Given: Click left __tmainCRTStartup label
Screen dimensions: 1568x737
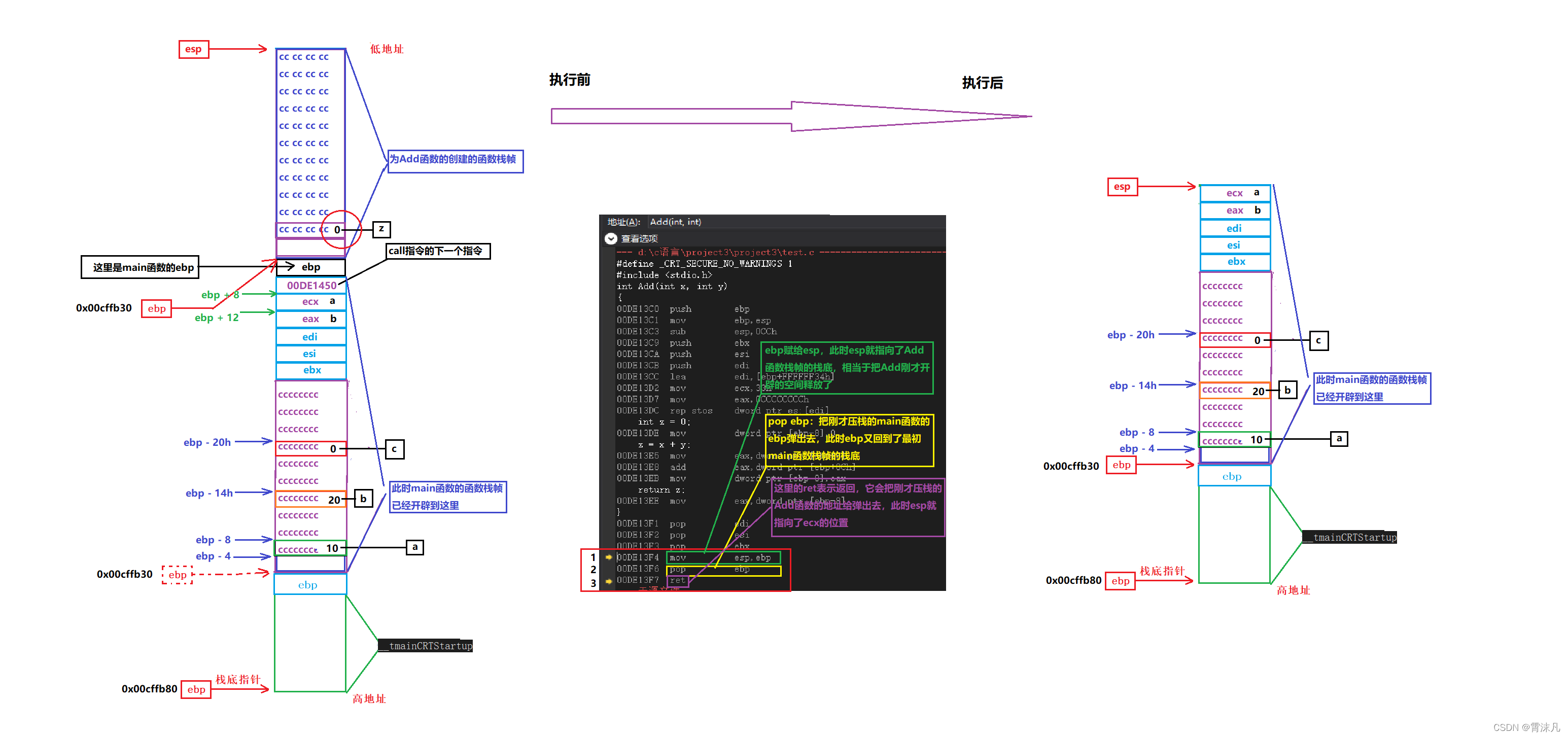Looking at the screenshot, I should coord(426,646).
